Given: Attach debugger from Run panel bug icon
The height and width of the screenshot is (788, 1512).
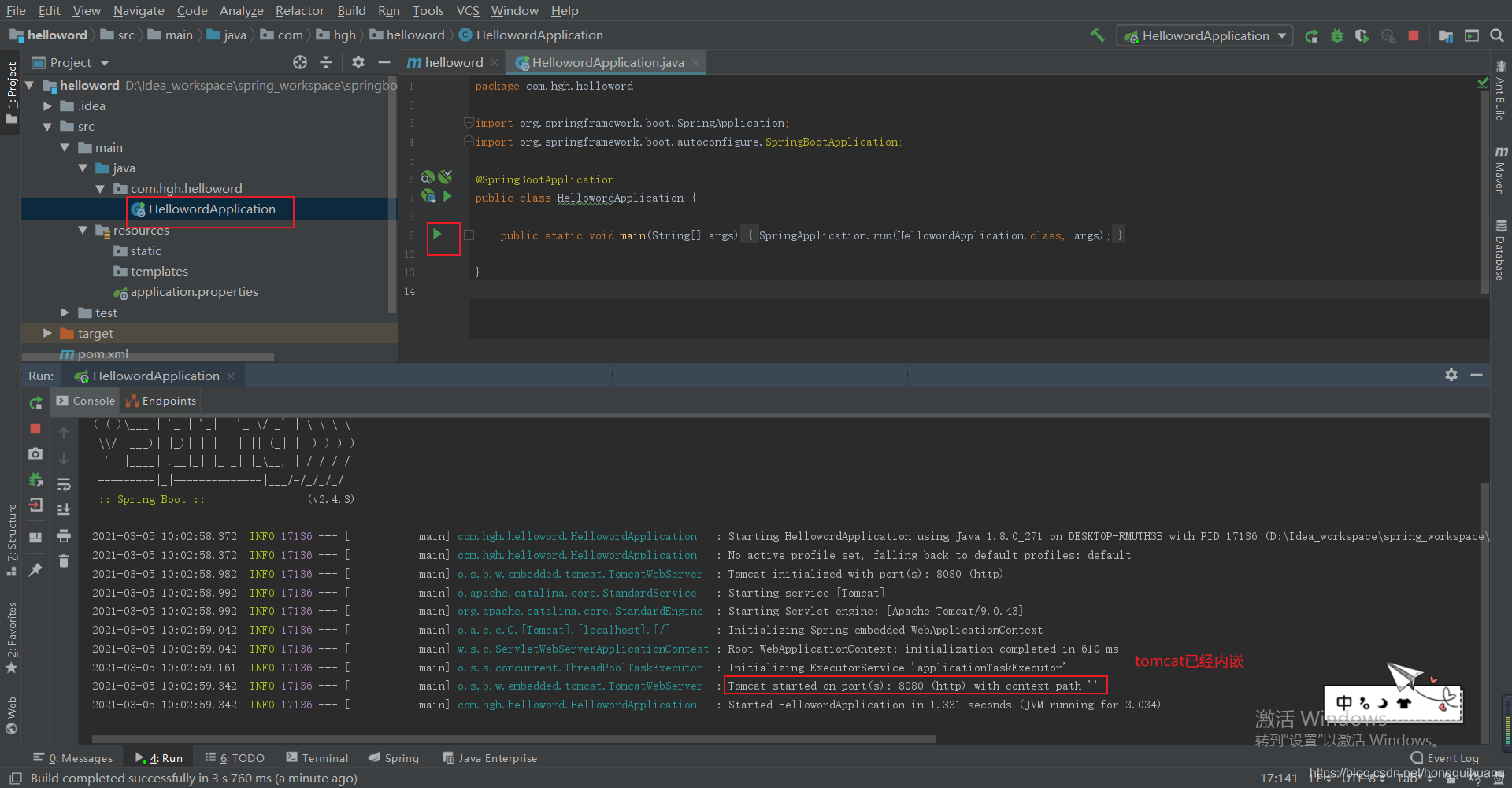Looking at the screenshot, I should pyautogui.click(x=35, y=479).
